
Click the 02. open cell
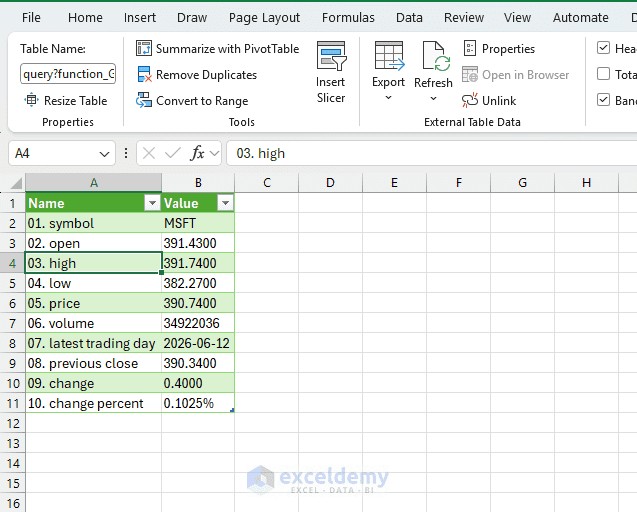click(x=94, y=243)
